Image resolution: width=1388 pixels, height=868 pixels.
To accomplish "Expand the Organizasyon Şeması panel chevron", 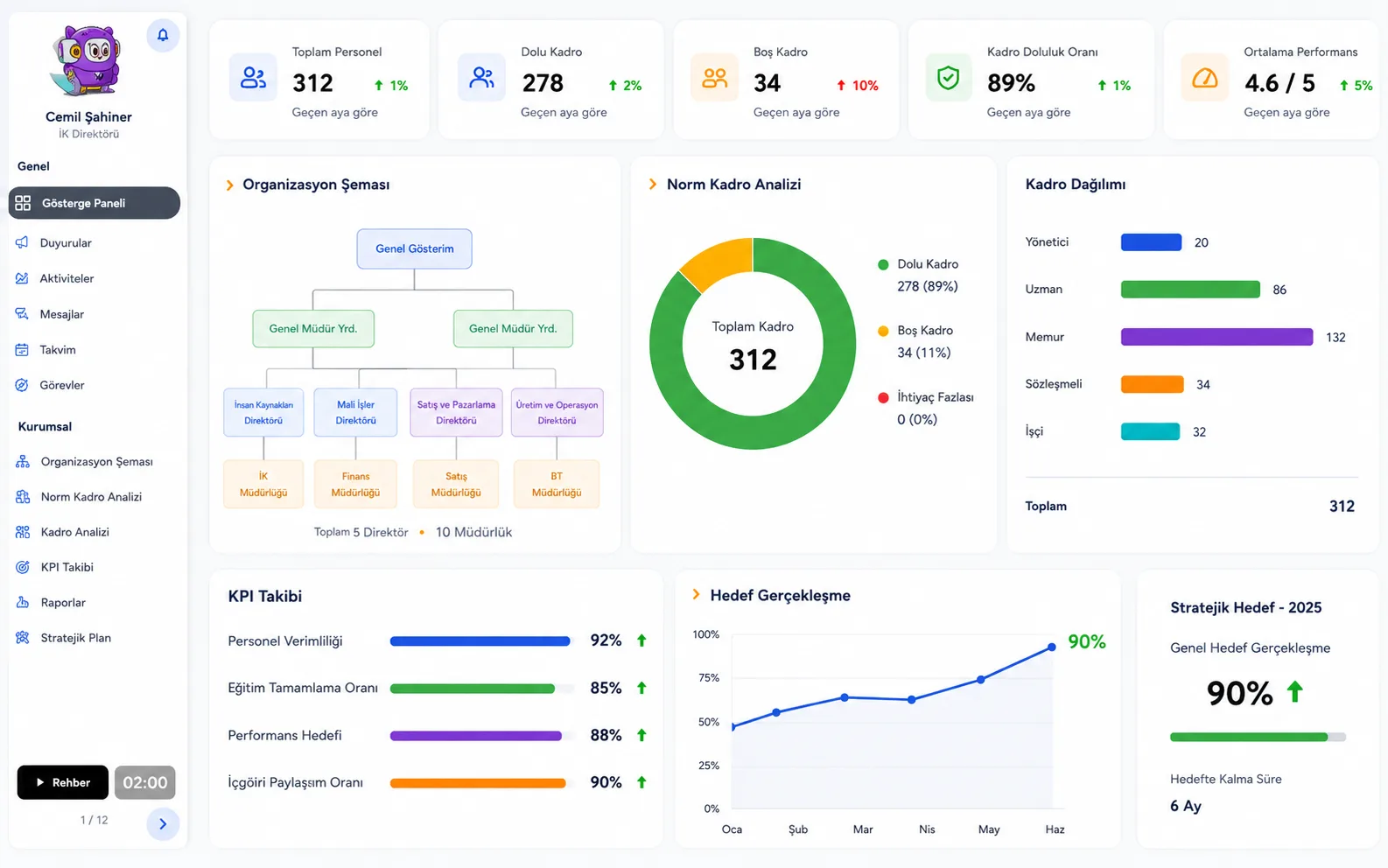I will [x=229, y=185].
